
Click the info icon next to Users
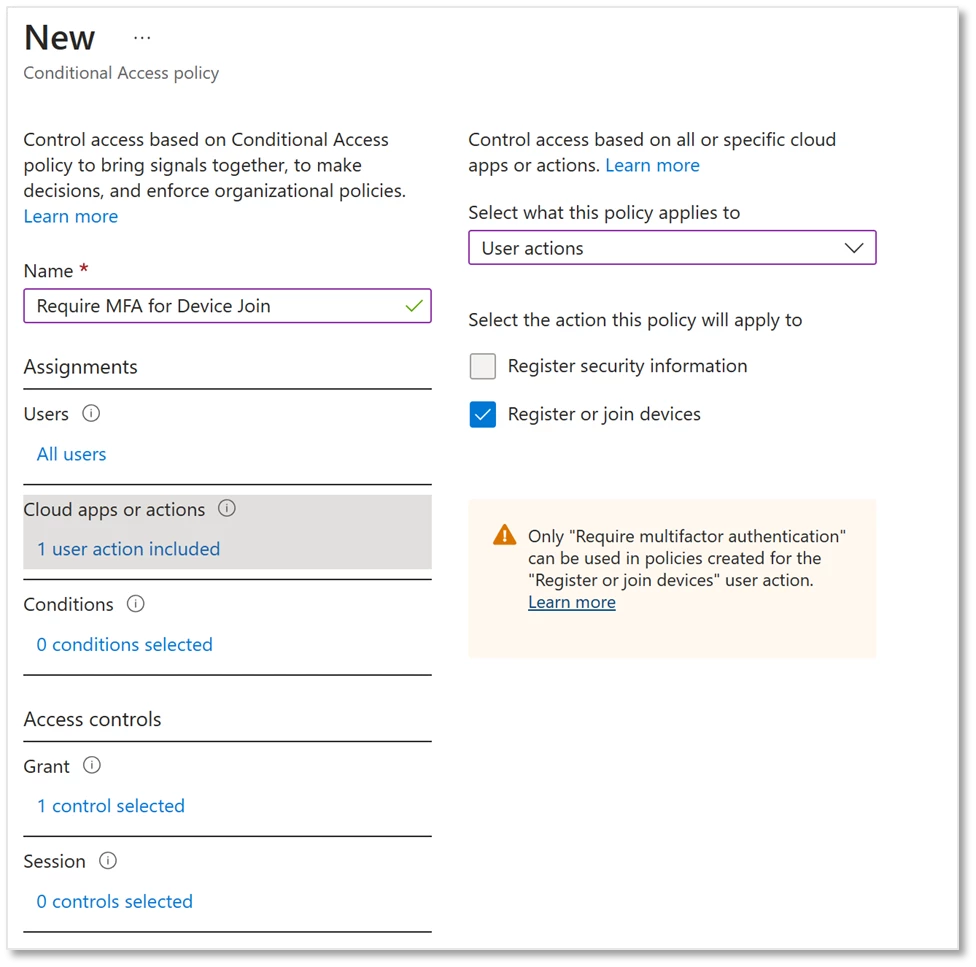(x=90, y=413)
